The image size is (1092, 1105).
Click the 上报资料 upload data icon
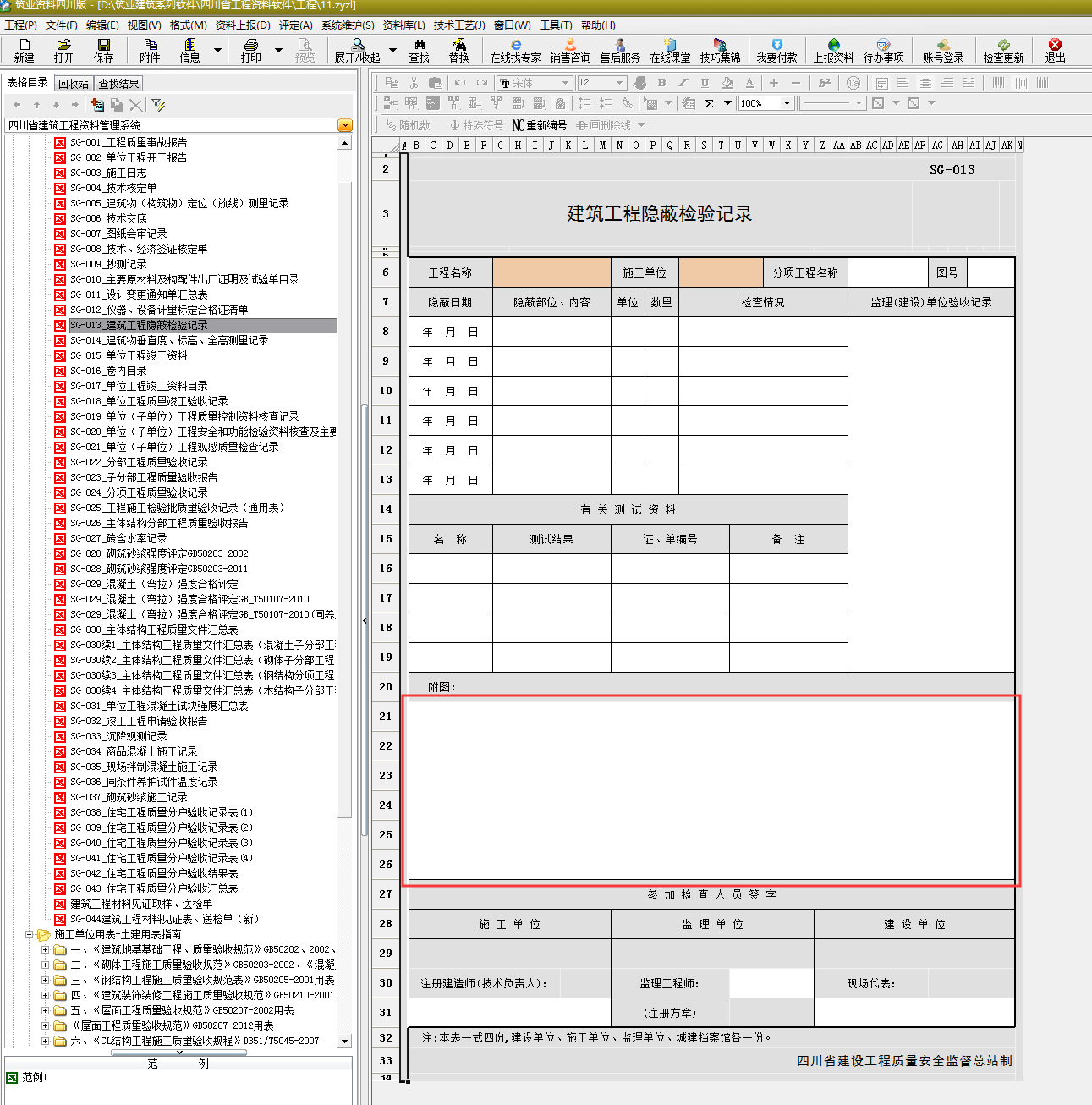pos(833,51)
